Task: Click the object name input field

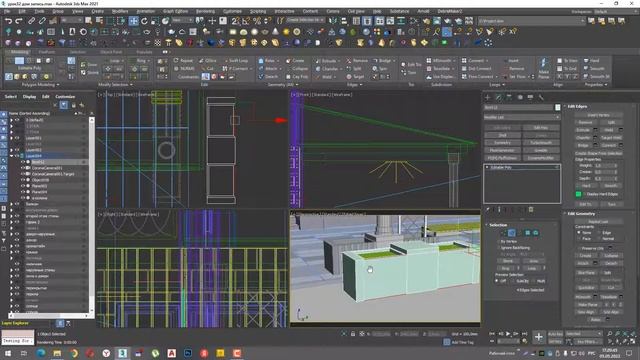Action: point(518,107)
